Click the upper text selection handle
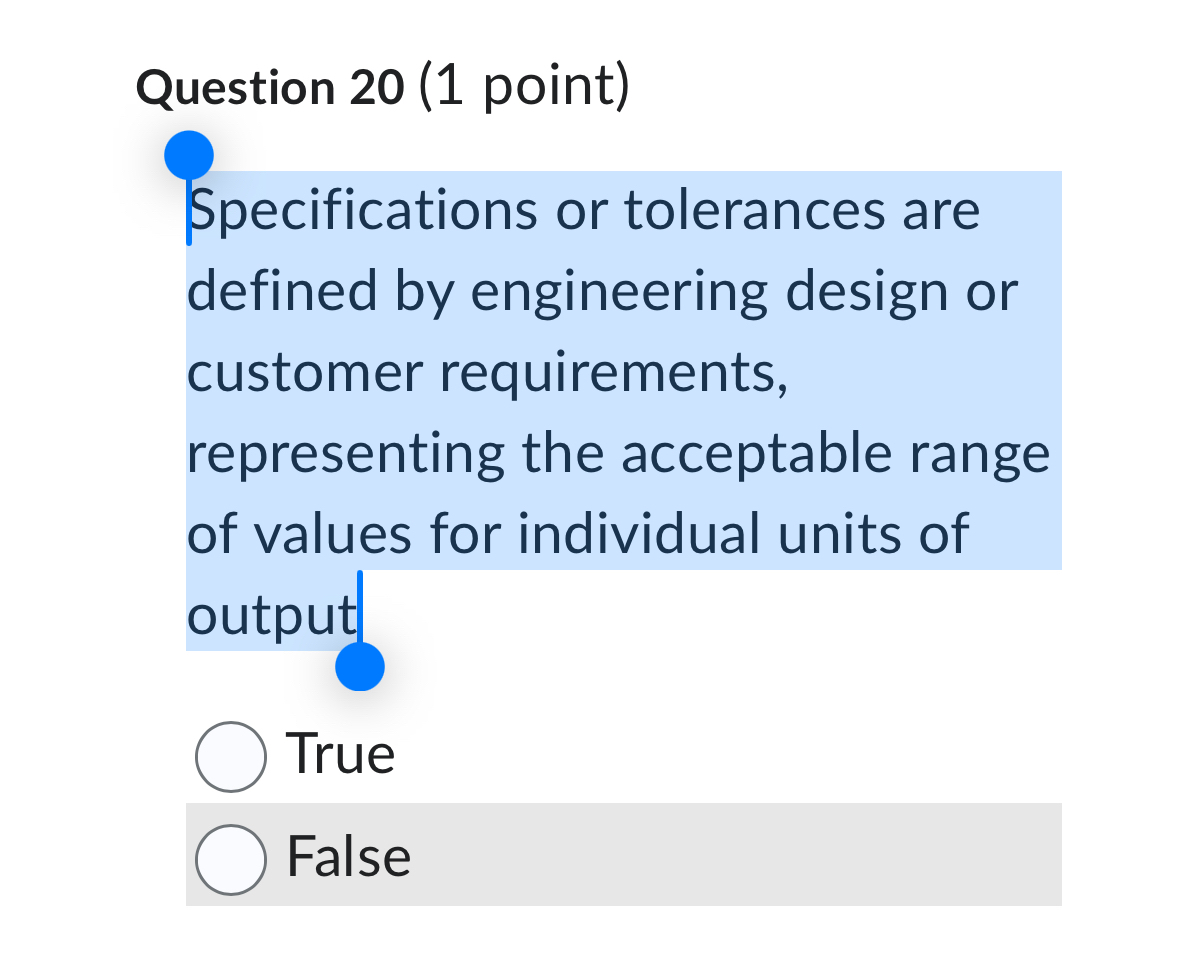 coord(188,153)
